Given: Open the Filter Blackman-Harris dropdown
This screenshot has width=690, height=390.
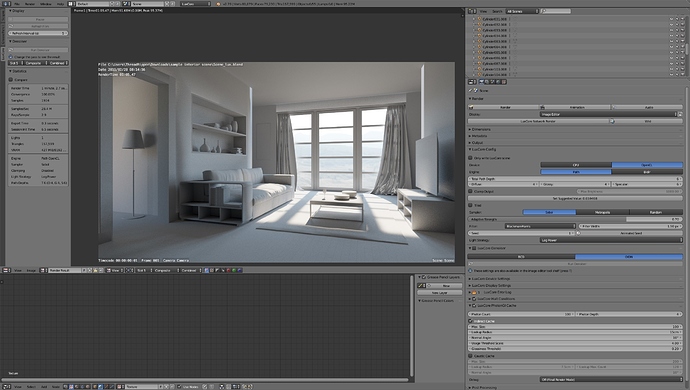Looking at the screenshot, I should [540, 226].
